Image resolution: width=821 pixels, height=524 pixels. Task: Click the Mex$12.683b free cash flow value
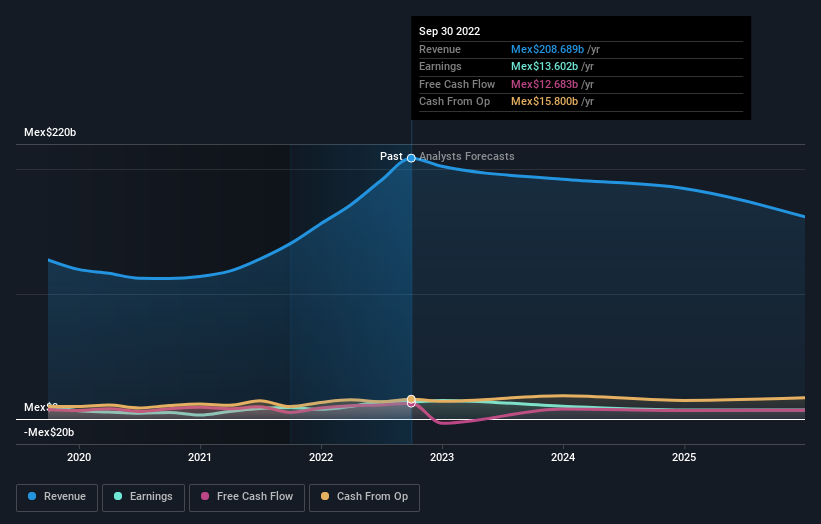tap(545, 84)
